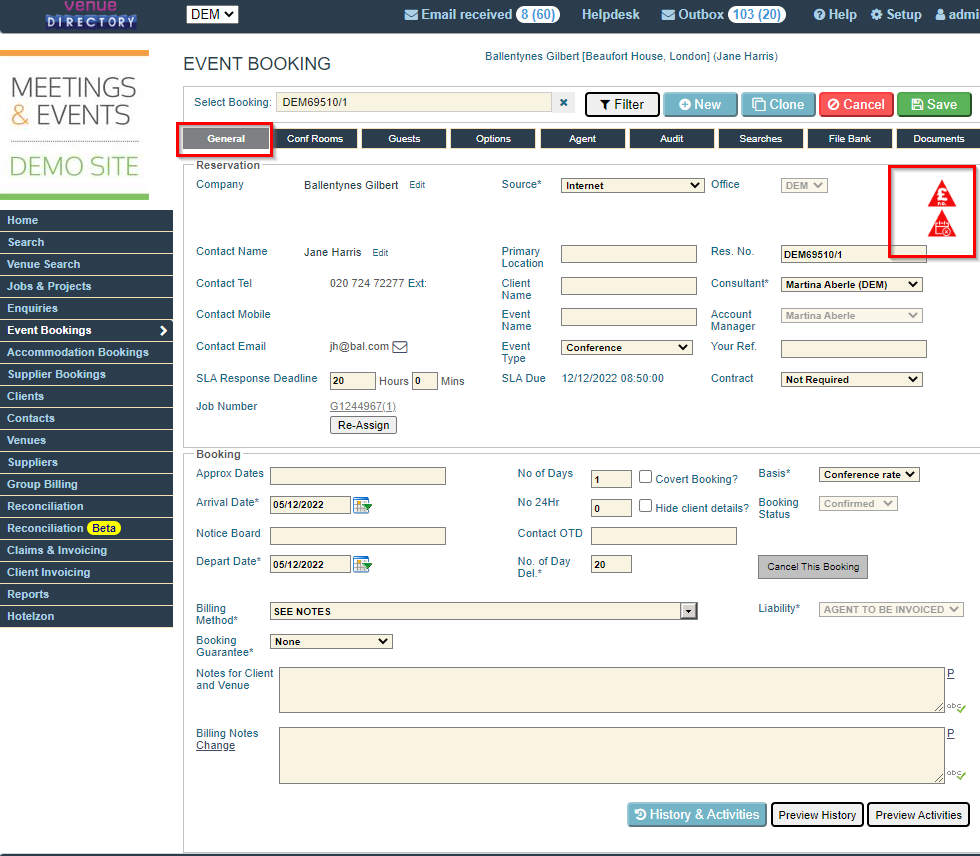
Task: Spell-check Notes for Client and Venue
Action: [956, 707]
